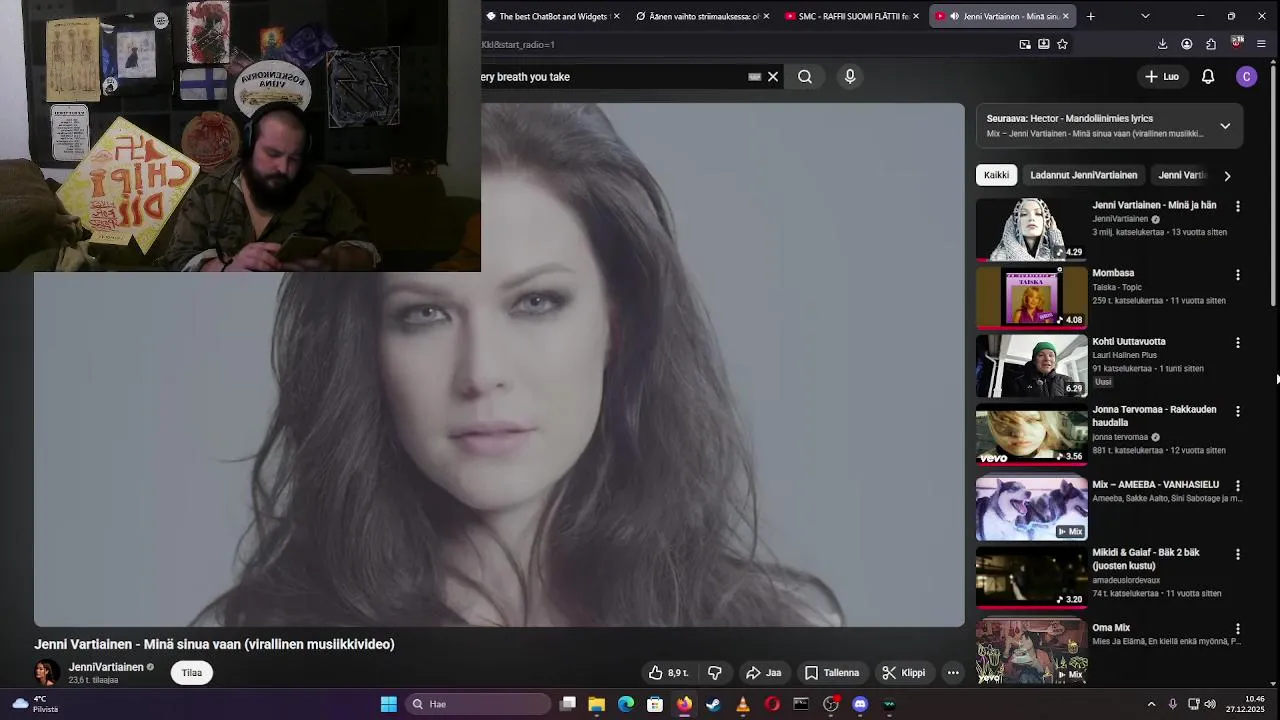Open browser extensions puzzle icon
1280x720 pixels.
tap(1211, 44)
